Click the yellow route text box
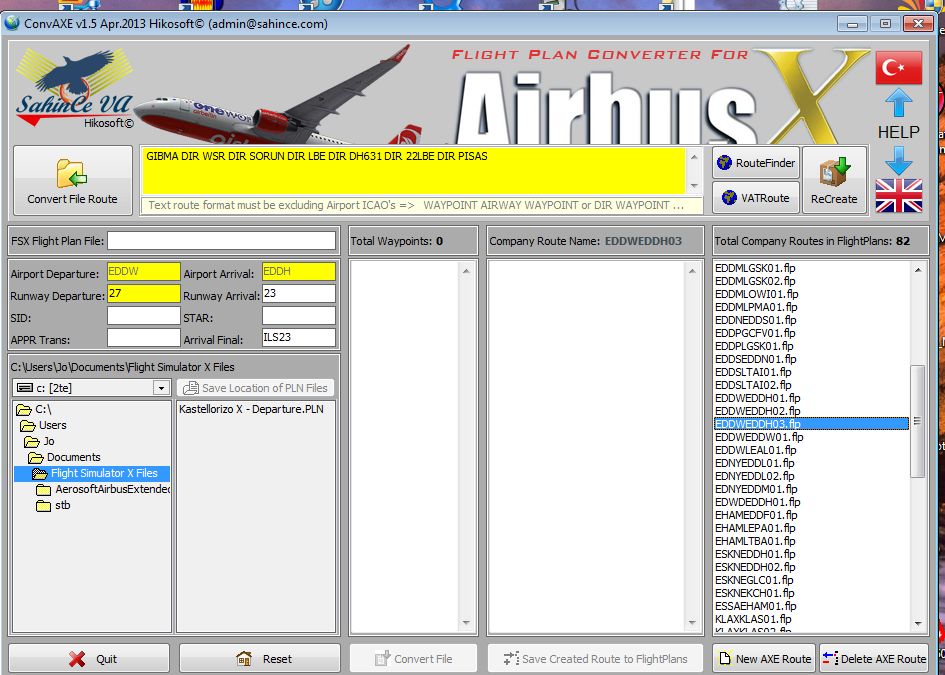Screen dimensions: 945x675 coord(413,171)
